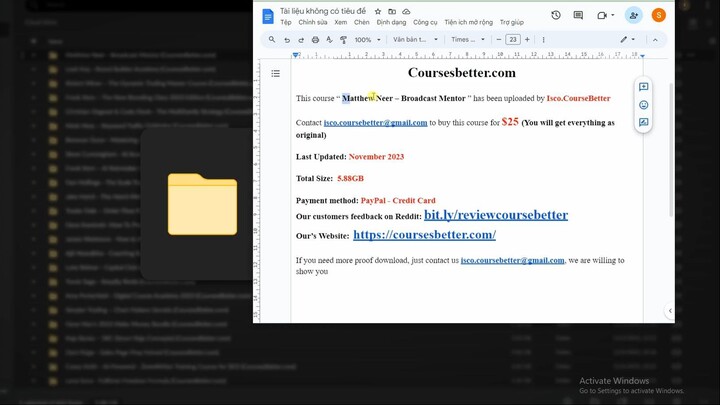Suggest edits from the side icon

tap(643, 122)
